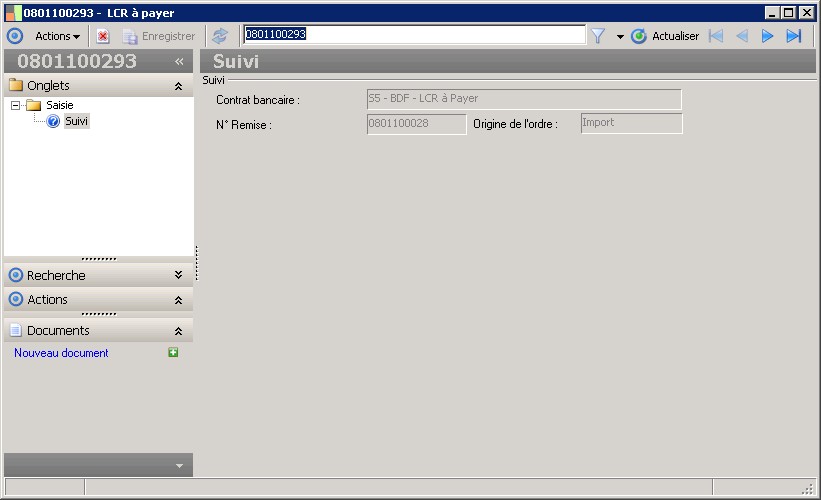Click the search field containing 0801100293
Image resolution: width=821 pixels, height=500 pixels.
coord(414,35)
